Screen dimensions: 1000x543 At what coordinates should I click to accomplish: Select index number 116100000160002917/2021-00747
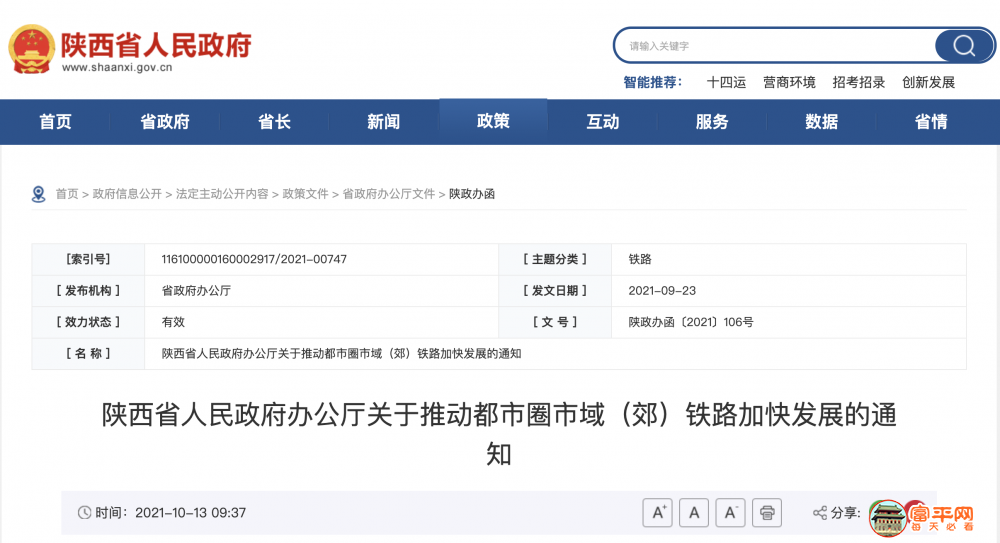pyautogui.click(x=254, y=259)
